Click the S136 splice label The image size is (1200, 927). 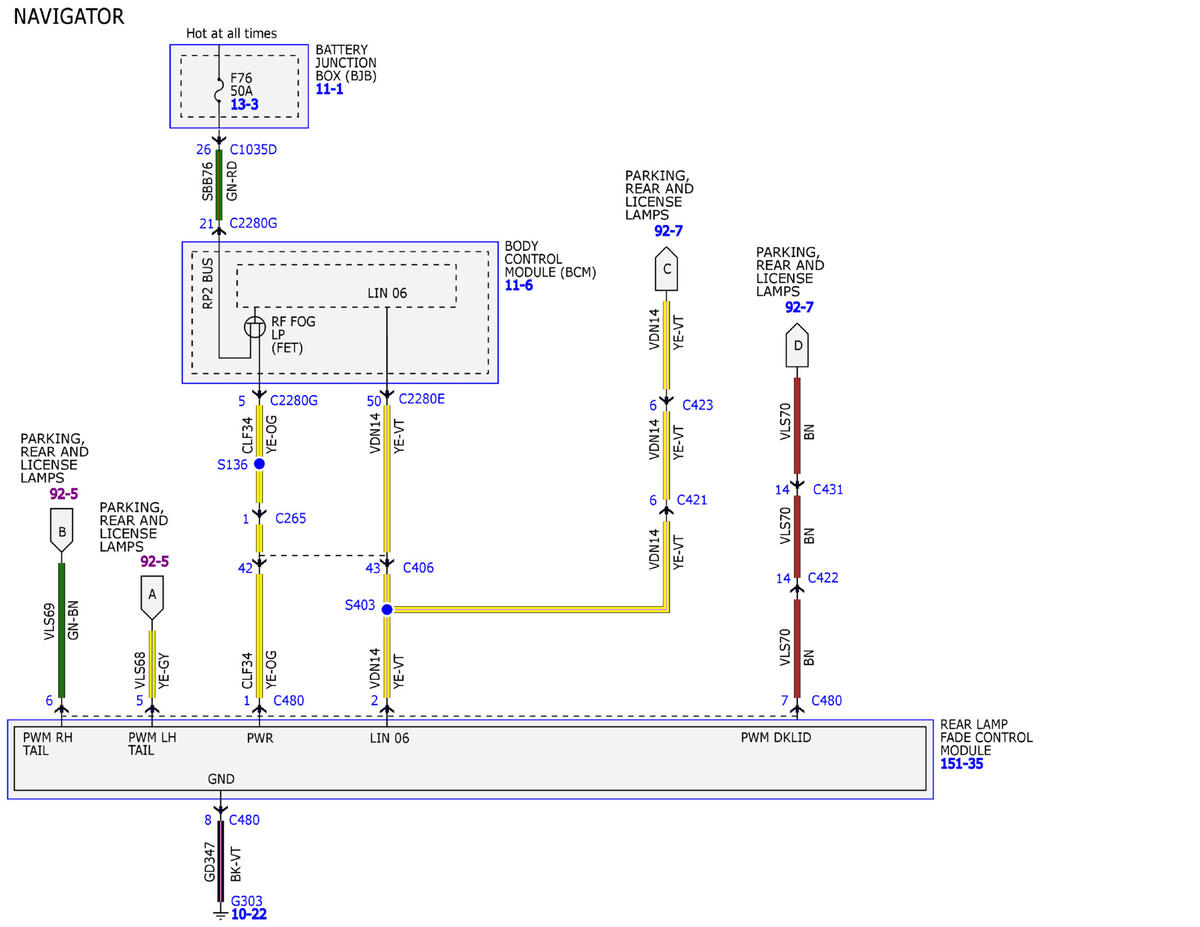pos(231,464)
